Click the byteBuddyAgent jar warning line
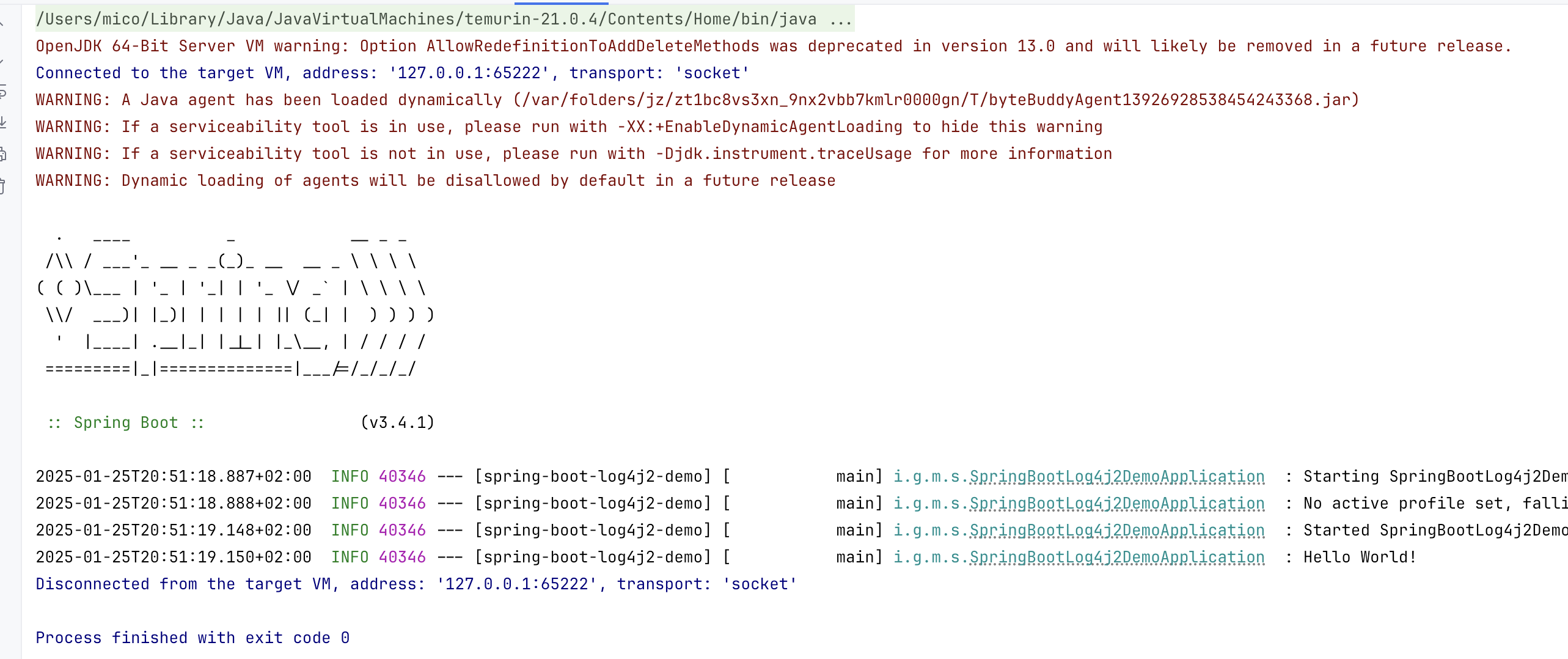Screen dimensions: 1568x659 click(697, 100)
